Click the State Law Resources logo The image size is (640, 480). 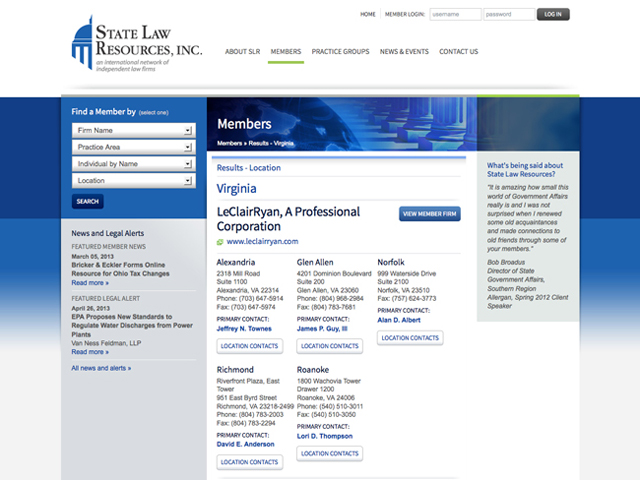coord(137,44)
